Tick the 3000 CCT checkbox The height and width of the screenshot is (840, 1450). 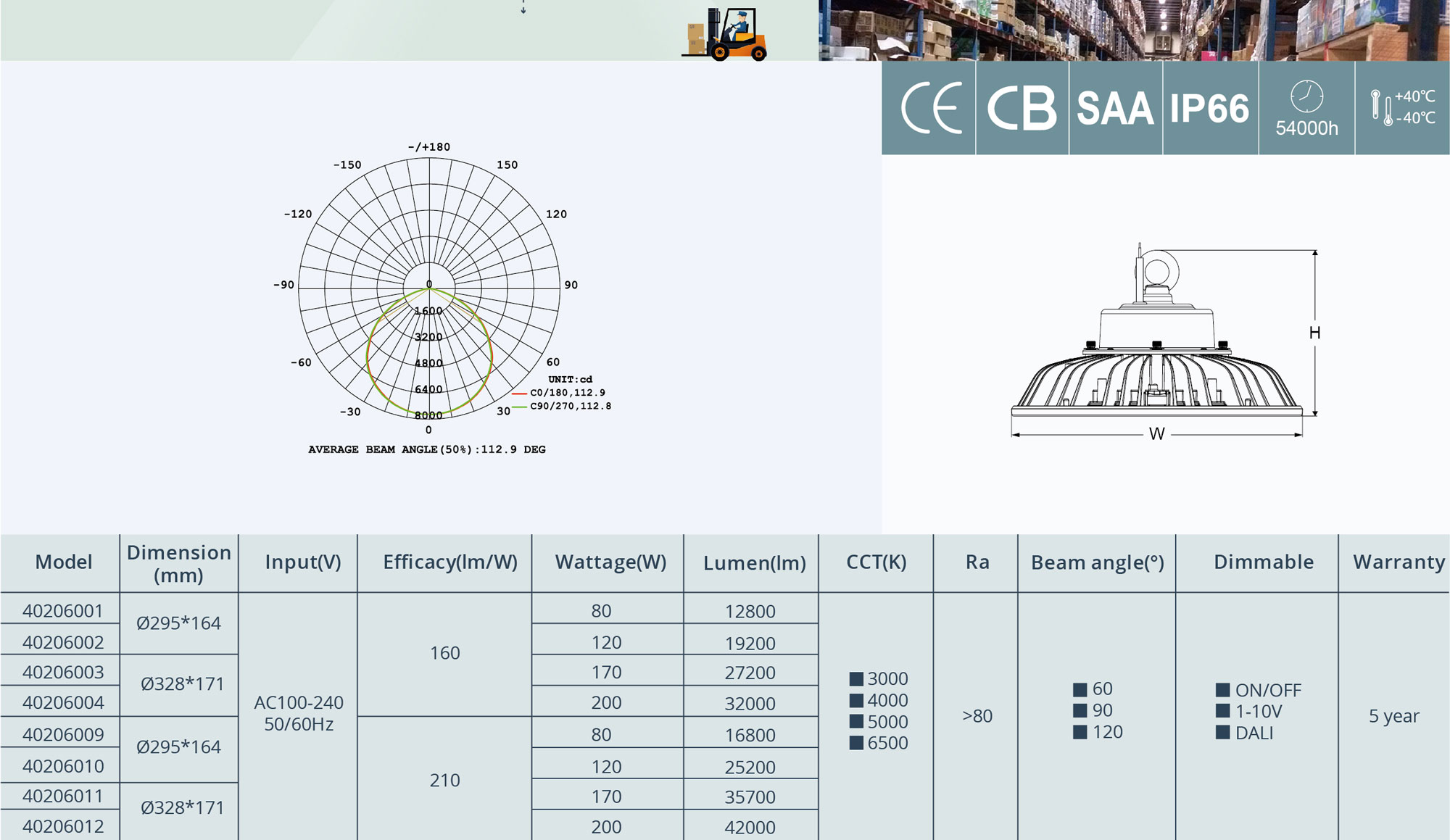856,679
